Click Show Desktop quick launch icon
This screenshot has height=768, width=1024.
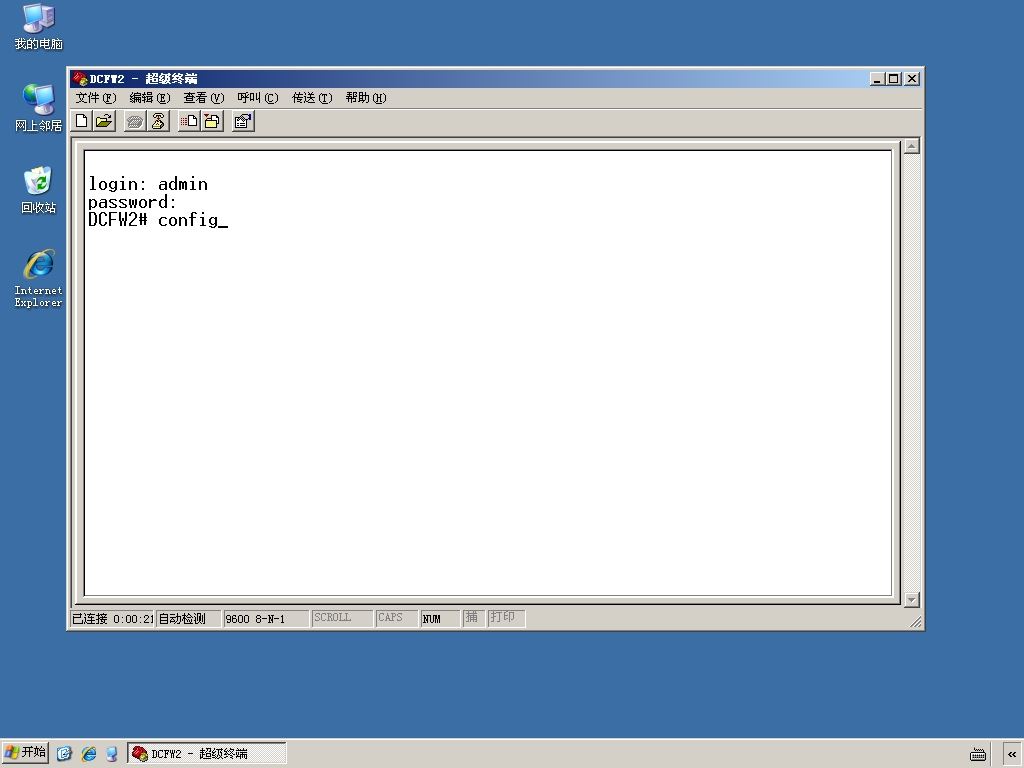click(64, 754)
